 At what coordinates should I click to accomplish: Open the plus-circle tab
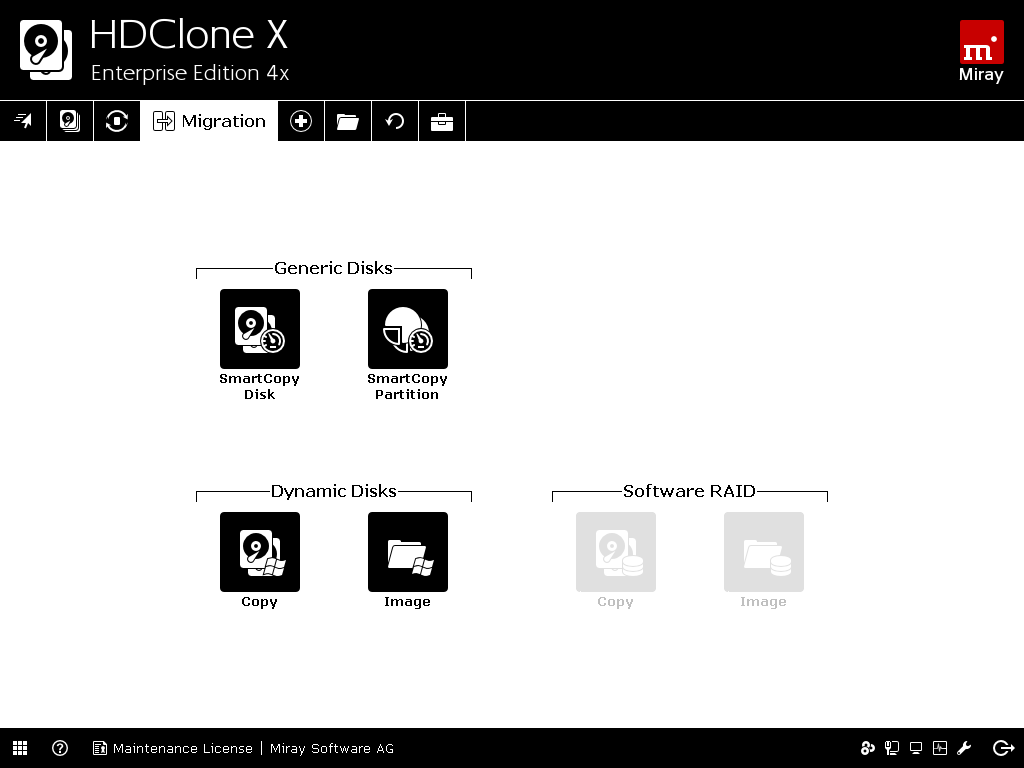[x=301, y=121]
